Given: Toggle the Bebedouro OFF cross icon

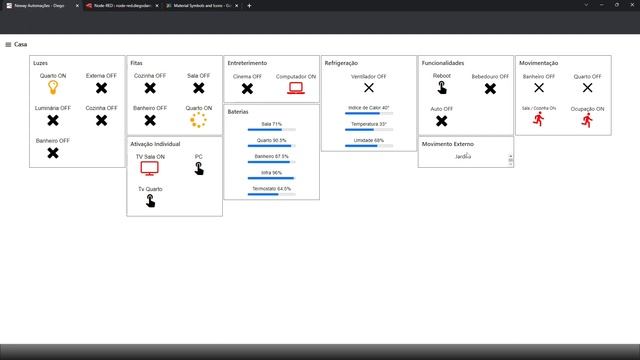Looking at the screenshot, I should 490,89.
